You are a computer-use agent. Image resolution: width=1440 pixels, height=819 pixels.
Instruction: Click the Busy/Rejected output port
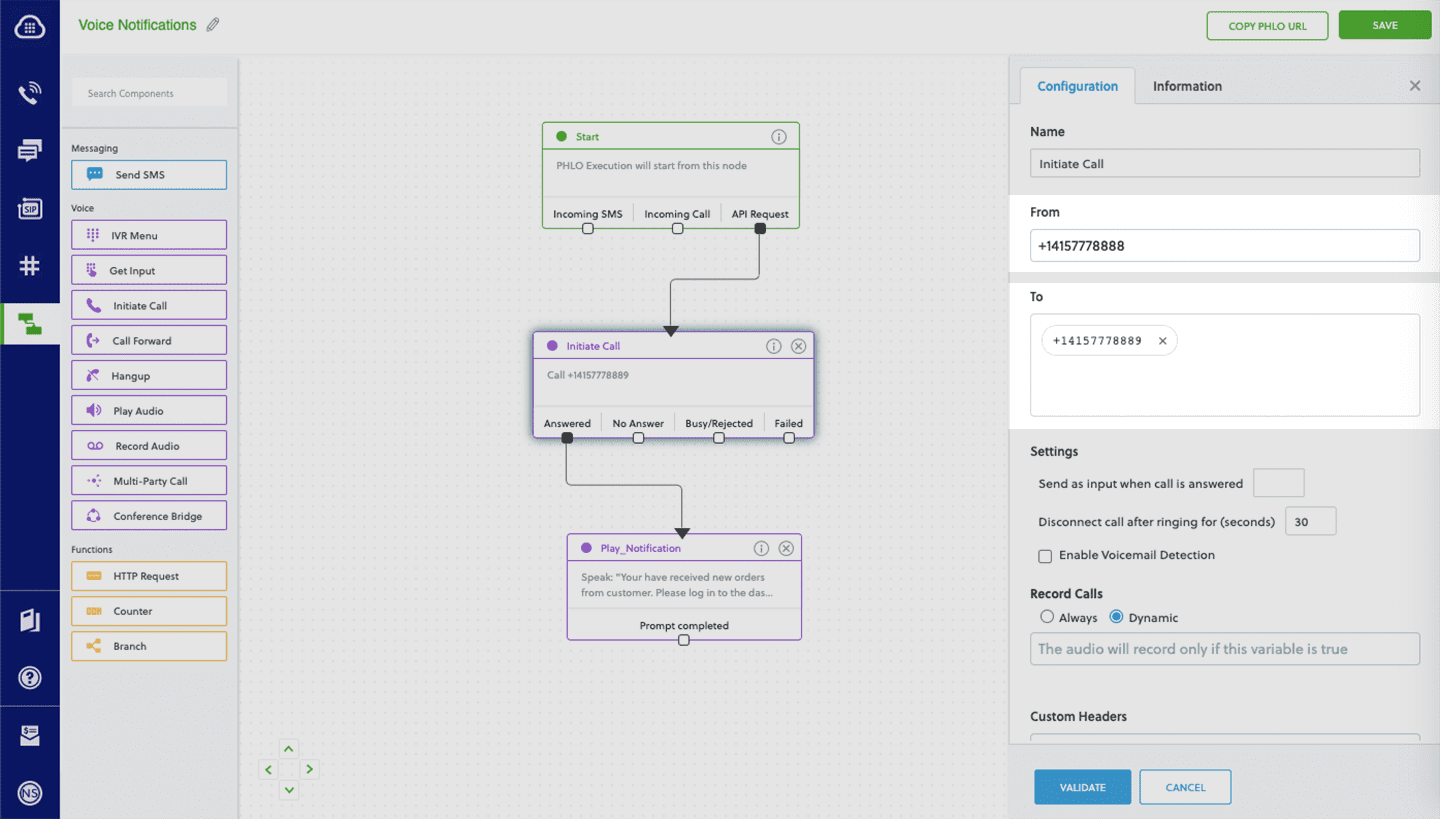point(718,438)
